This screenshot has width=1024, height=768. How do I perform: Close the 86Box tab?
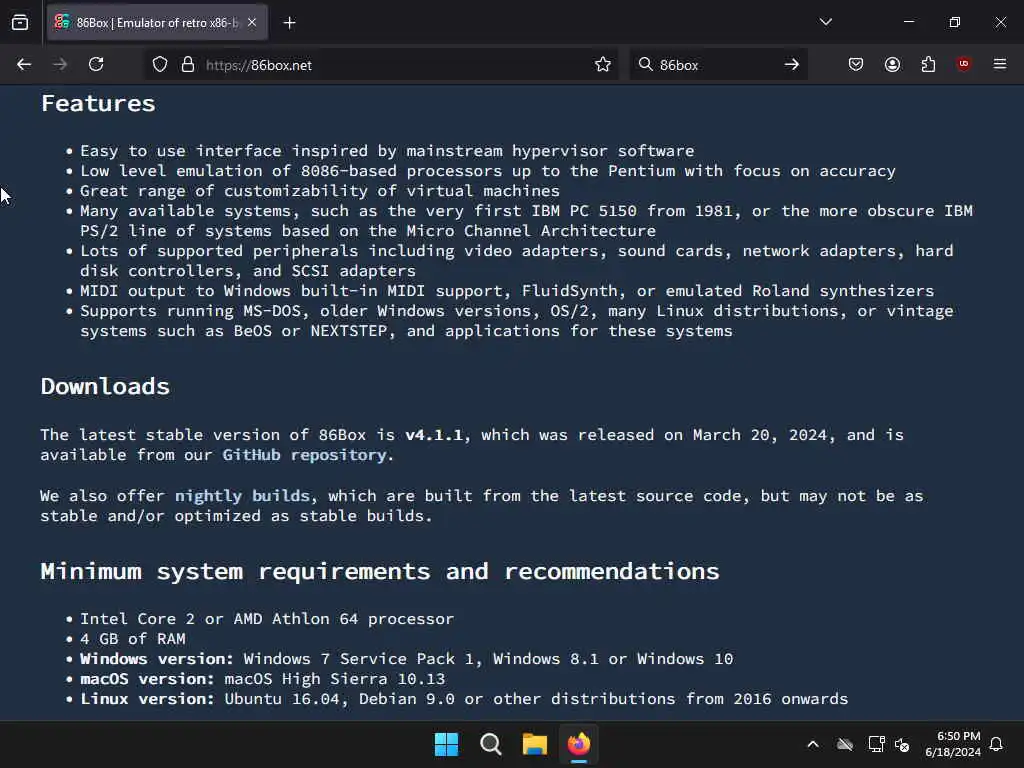252,22
